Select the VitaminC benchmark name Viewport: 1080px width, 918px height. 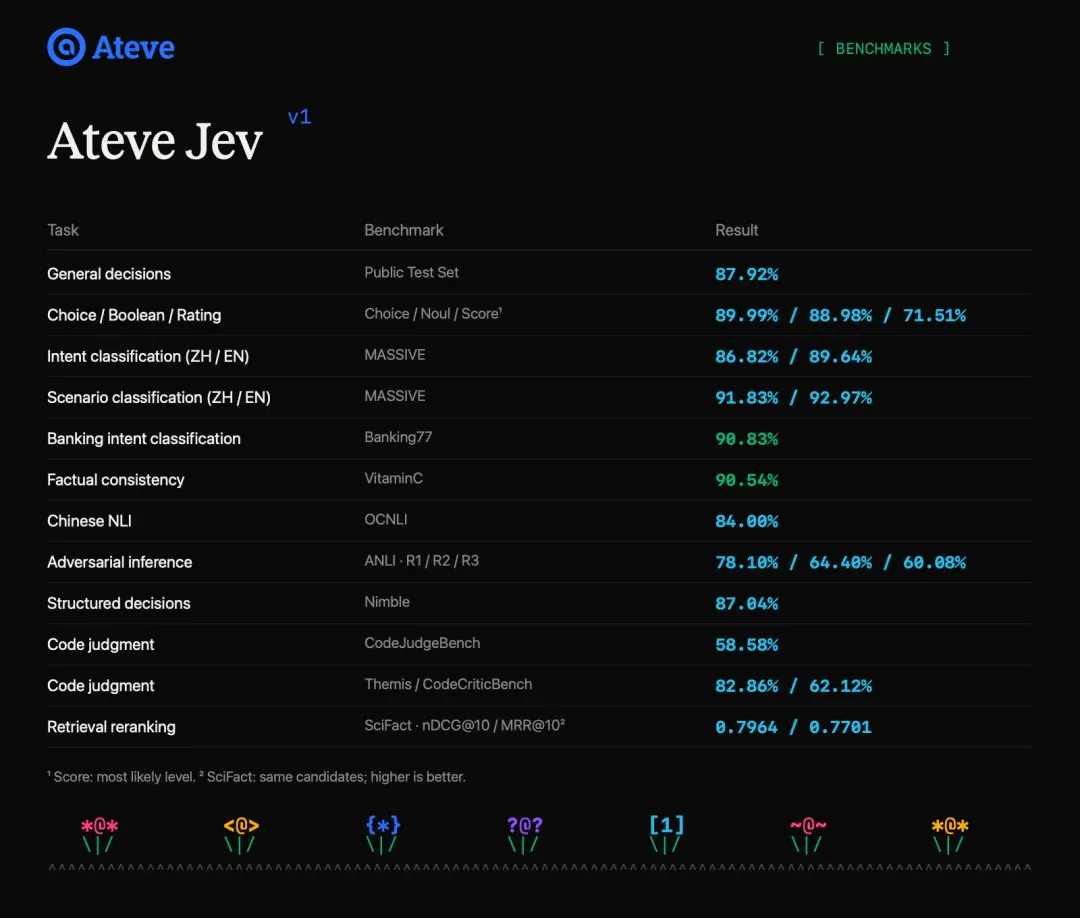(x=393, y=478)
